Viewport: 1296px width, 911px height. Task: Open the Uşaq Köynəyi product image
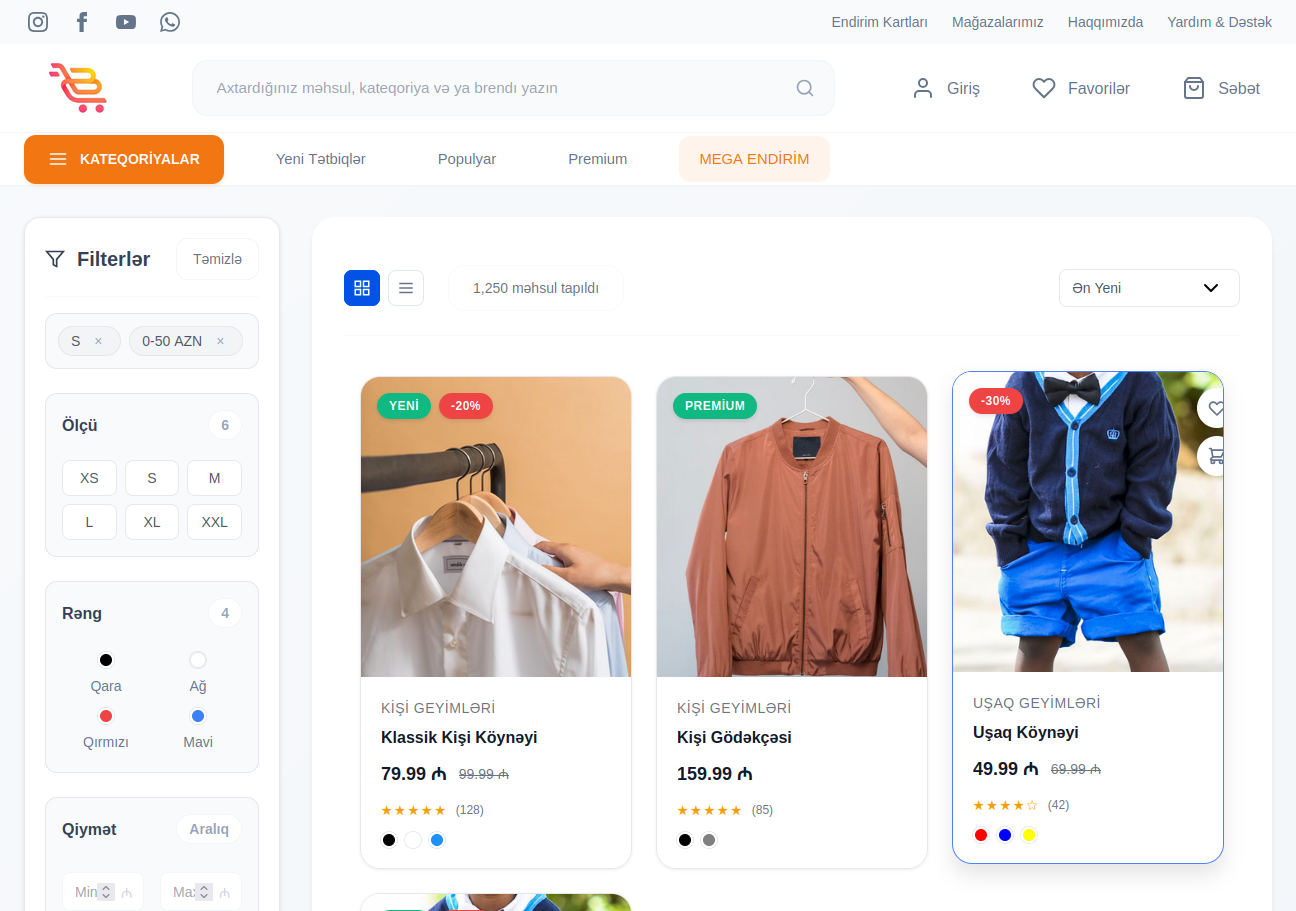[x=1088, y=522]
